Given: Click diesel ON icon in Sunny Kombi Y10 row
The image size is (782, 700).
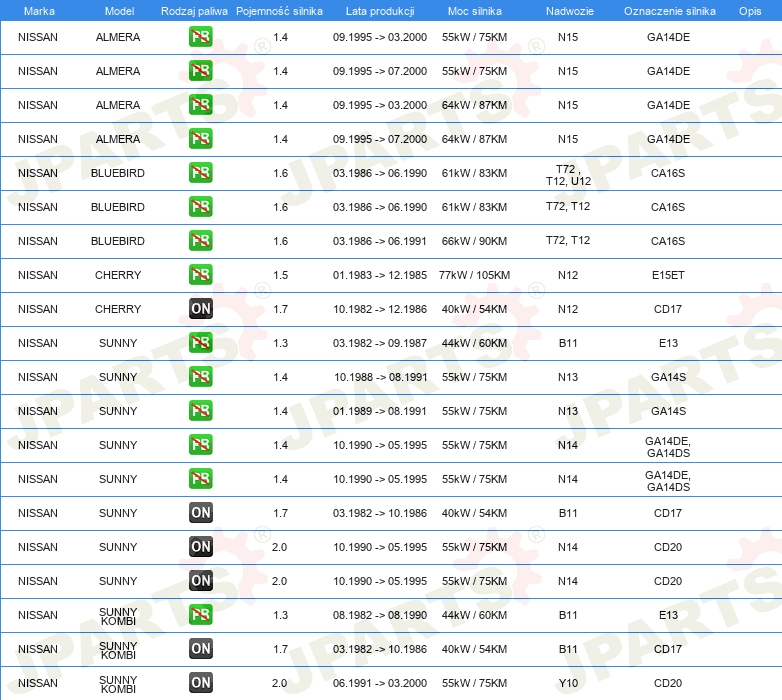Looking at the screenshot, I should pos(200,683).
